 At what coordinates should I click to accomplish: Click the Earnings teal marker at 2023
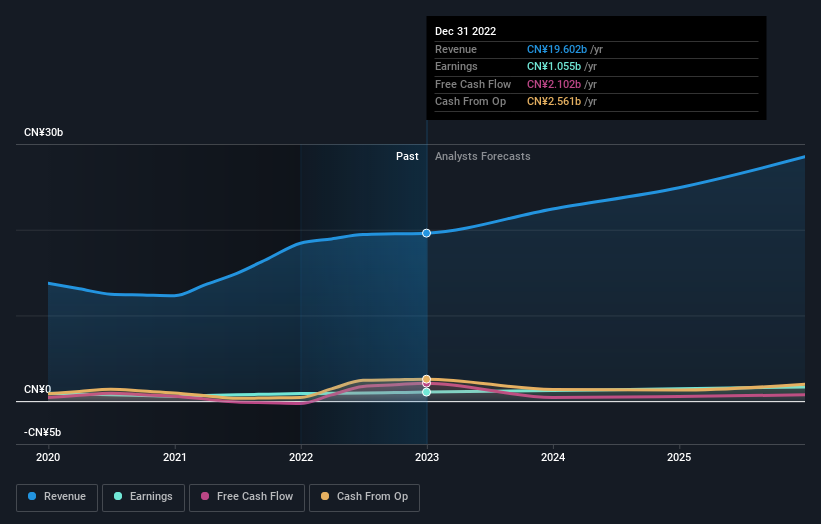427,392
